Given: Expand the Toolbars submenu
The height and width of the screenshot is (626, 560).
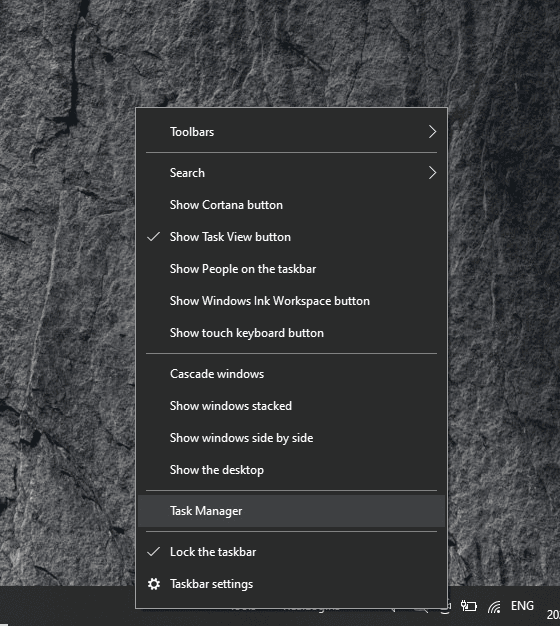Looking at the screenshot, I should (x=291, y=132).
